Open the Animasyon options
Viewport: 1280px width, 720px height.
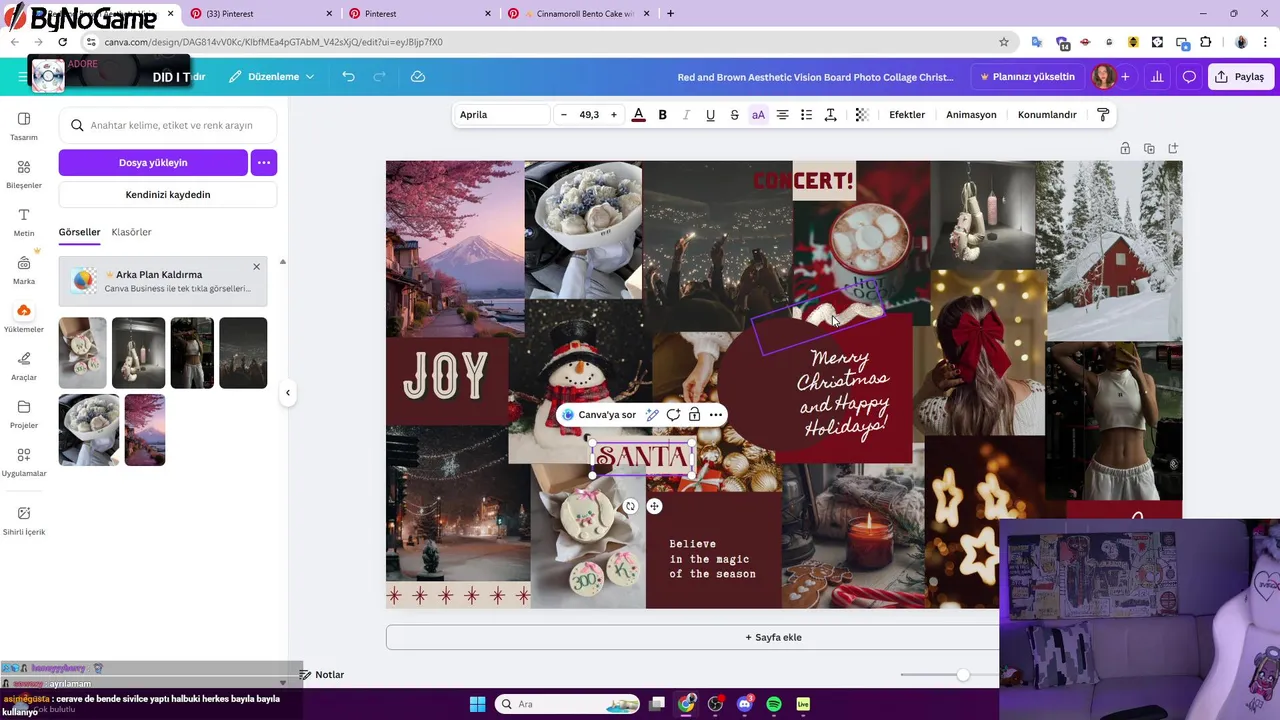pyautogui.click(x=971, y=115)
